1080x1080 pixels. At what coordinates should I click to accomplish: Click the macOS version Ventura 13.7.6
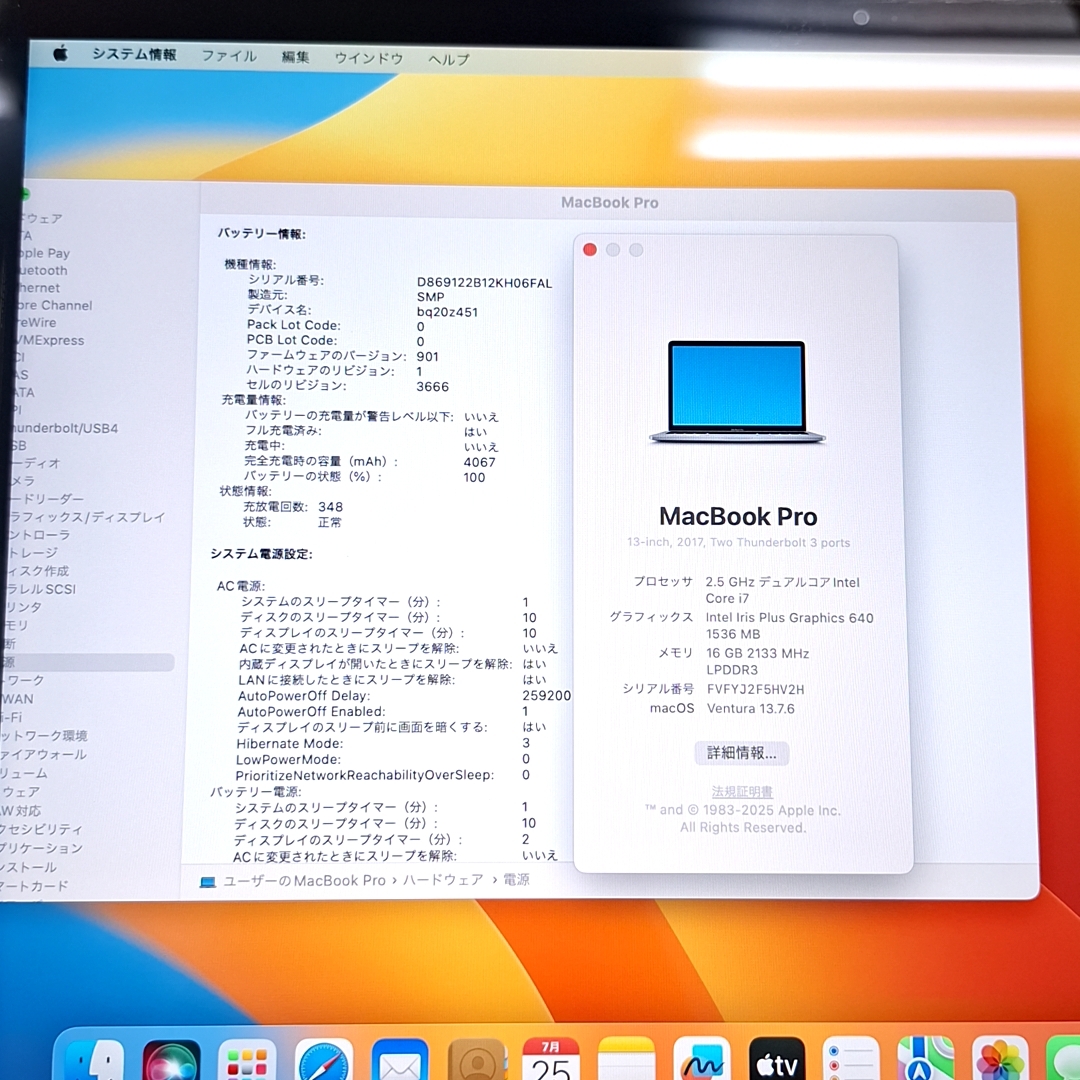coord(751,709)
